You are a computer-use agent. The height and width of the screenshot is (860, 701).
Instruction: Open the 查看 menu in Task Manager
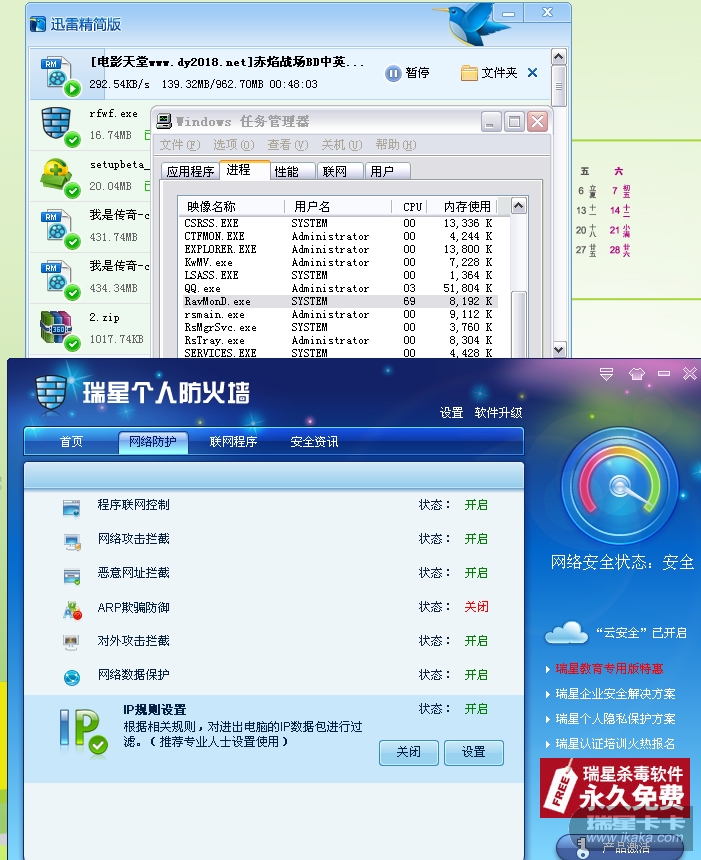pos(287,145)
